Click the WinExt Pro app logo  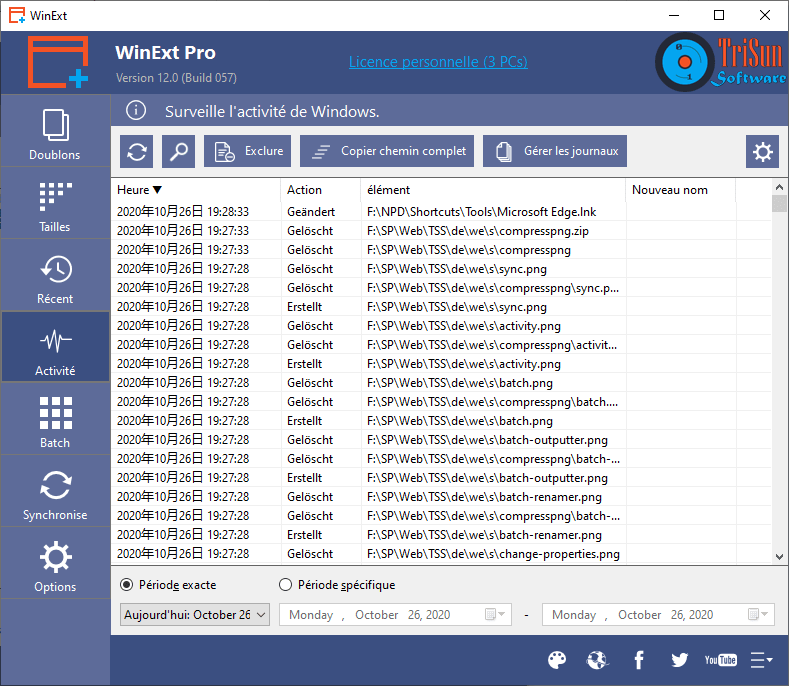tap(58, 62)
